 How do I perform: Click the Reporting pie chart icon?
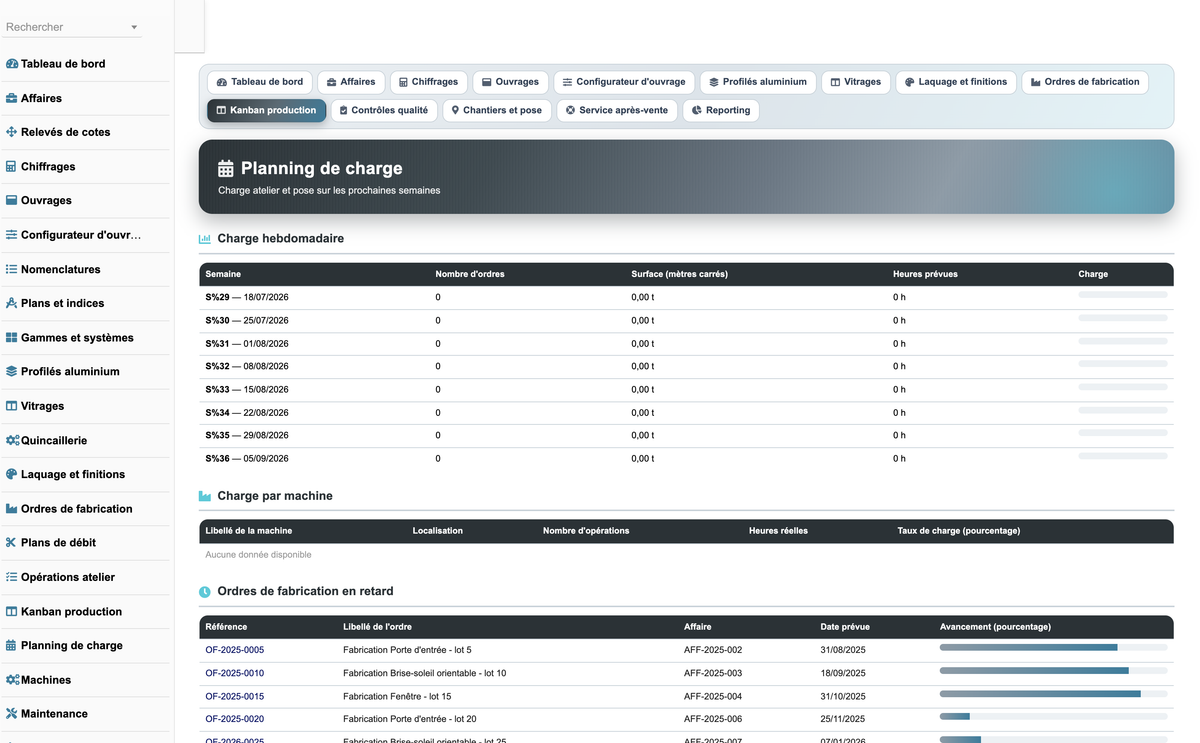[697, 110]
